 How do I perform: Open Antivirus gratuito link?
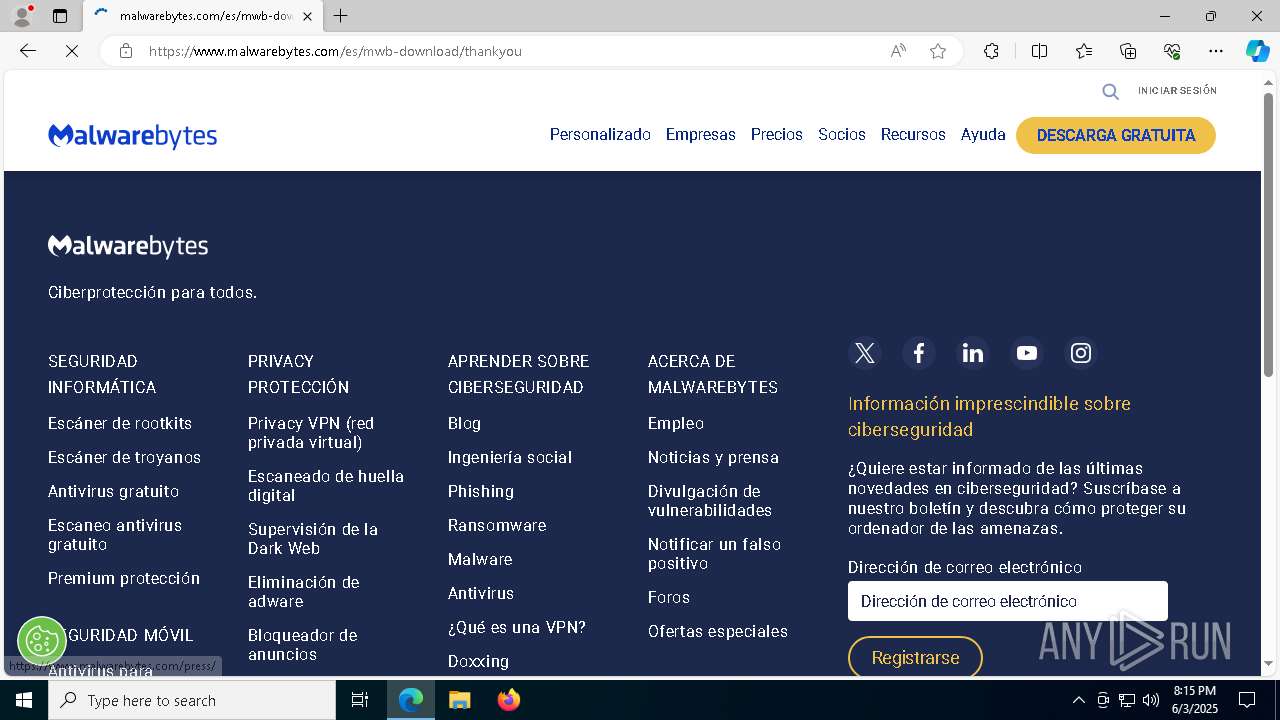tap(114, 491)
